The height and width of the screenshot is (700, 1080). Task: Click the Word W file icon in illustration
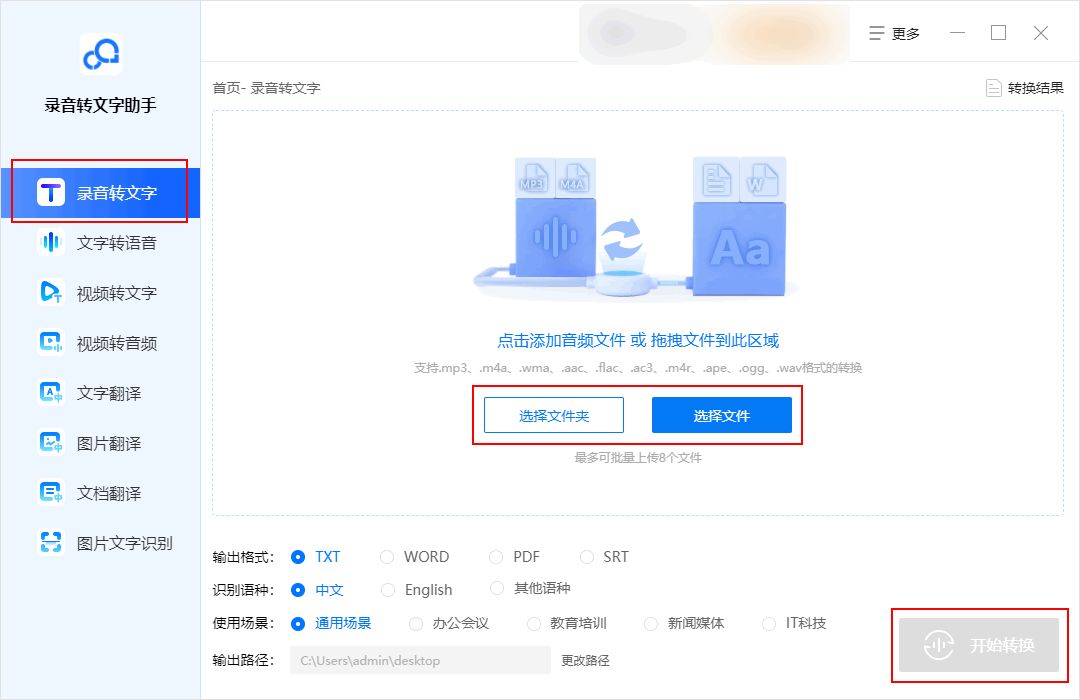[x=761, y=179]
